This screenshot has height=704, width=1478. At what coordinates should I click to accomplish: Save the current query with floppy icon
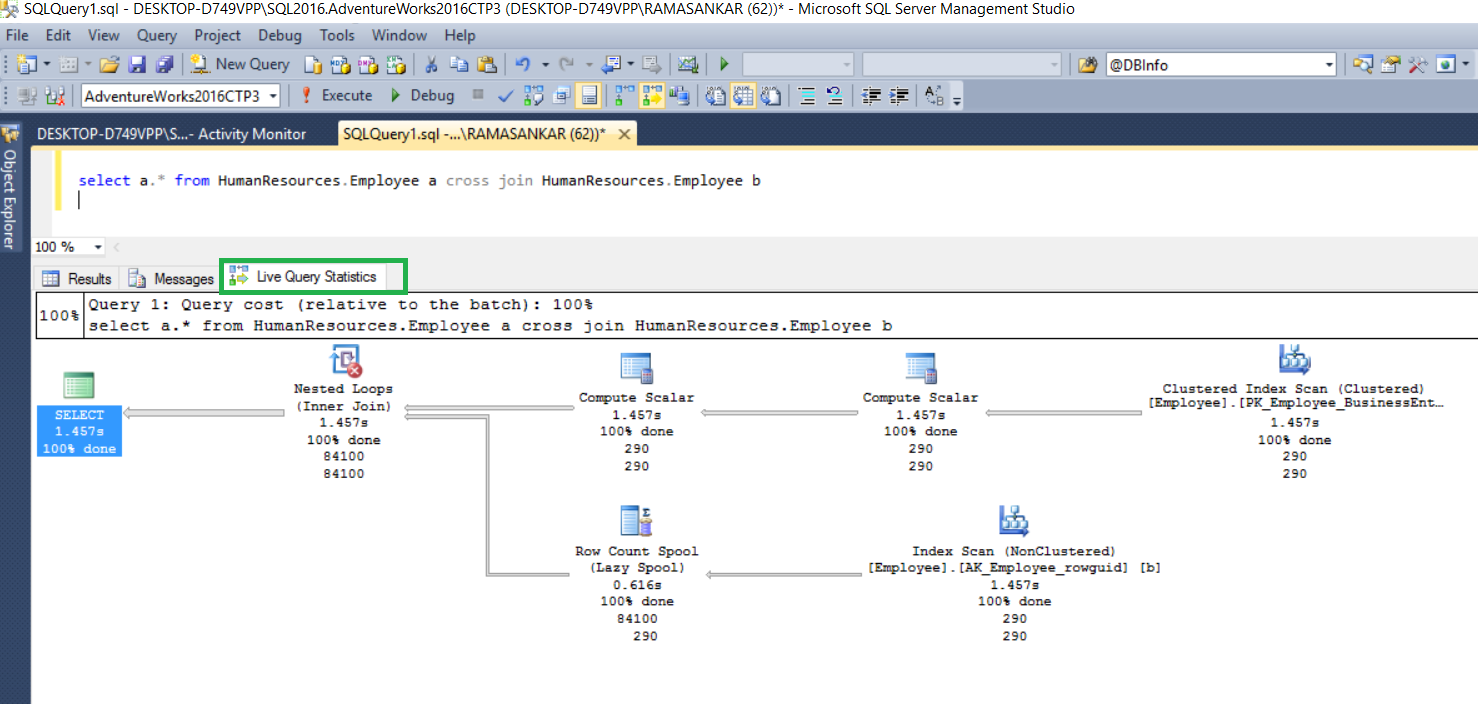click(137, 64)
